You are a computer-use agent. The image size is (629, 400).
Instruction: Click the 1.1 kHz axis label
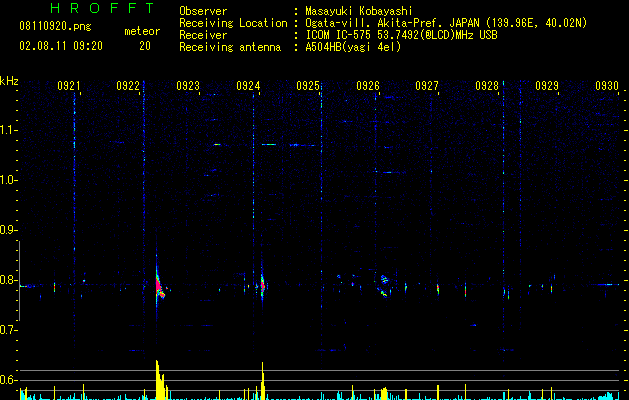pyautogui.click(x=9, y=130)
